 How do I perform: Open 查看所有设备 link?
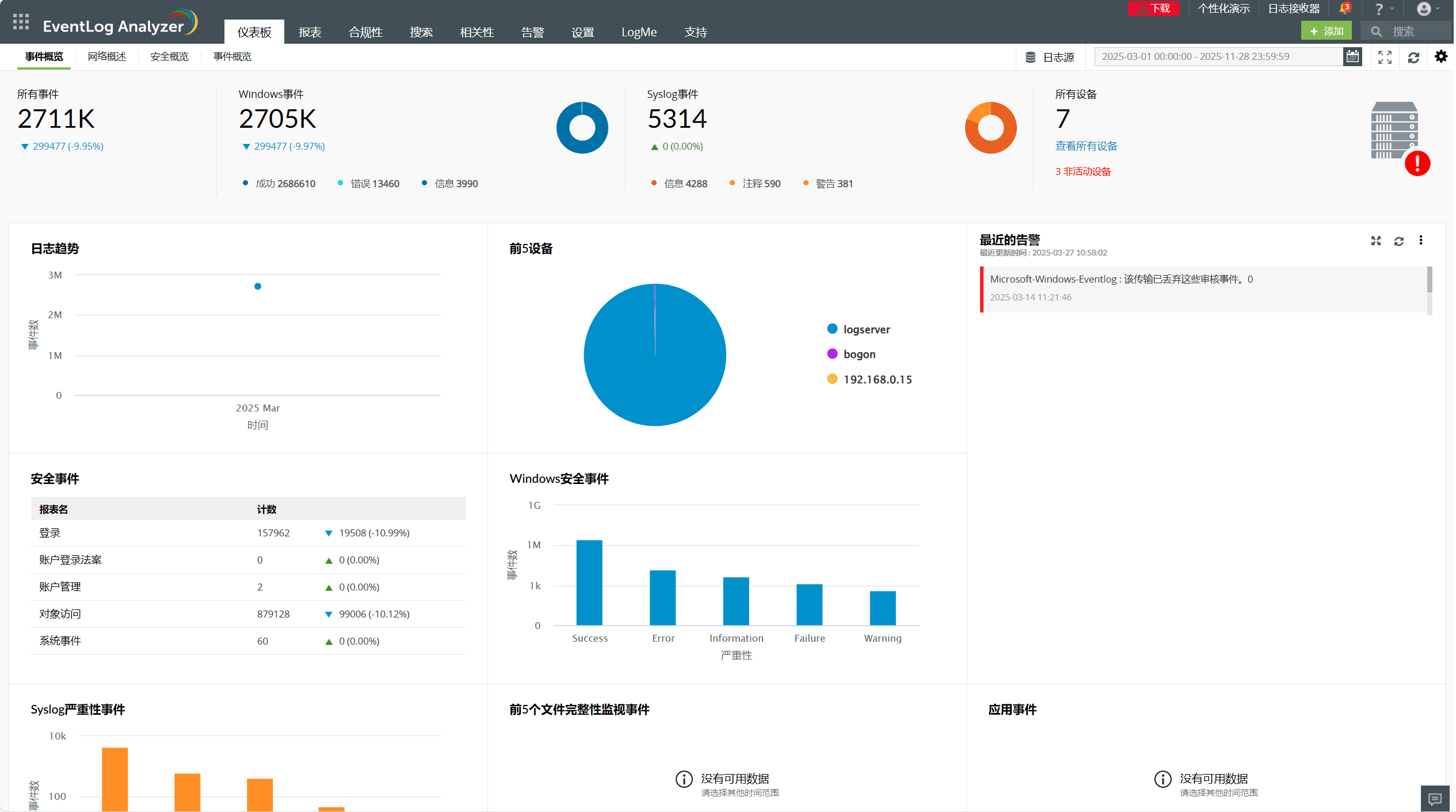click(x=1086, y=146)
